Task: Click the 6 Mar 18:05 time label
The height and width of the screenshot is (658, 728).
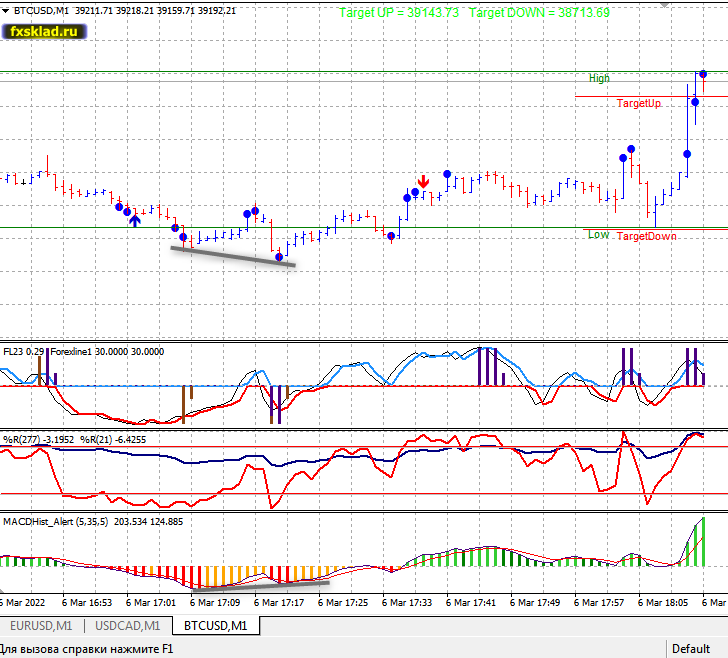Action: [x=663, y=602]
